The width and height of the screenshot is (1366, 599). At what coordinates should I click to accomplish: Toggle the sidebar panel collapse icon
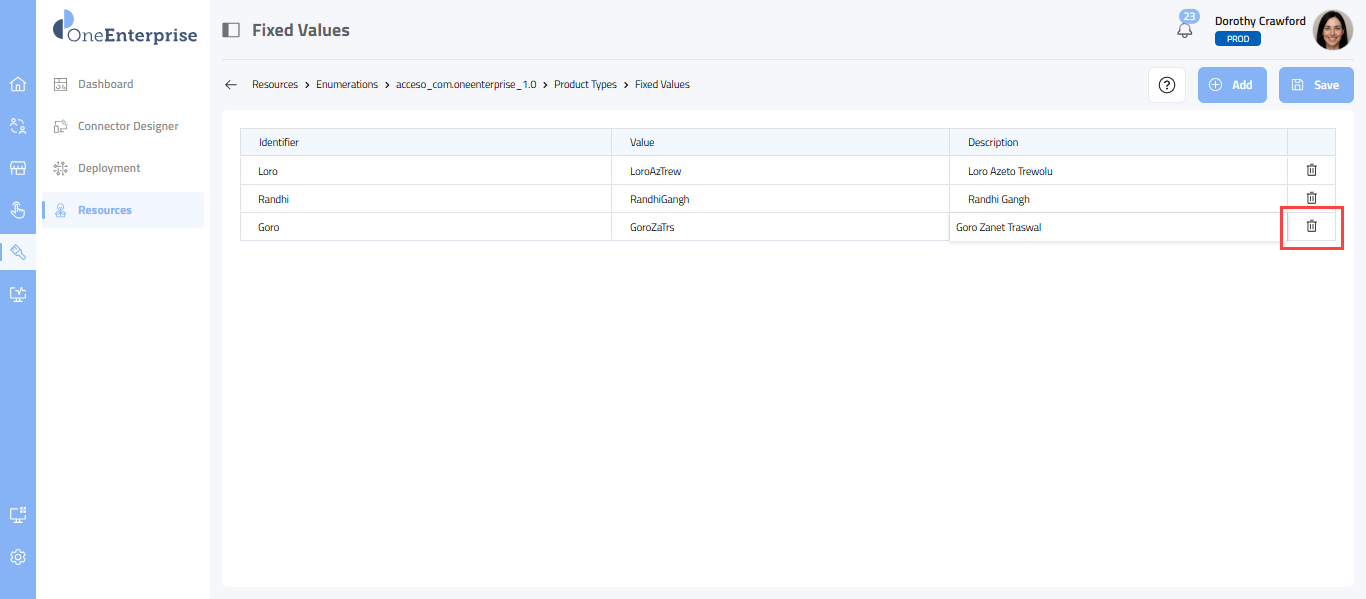click(x=231, y=30)
